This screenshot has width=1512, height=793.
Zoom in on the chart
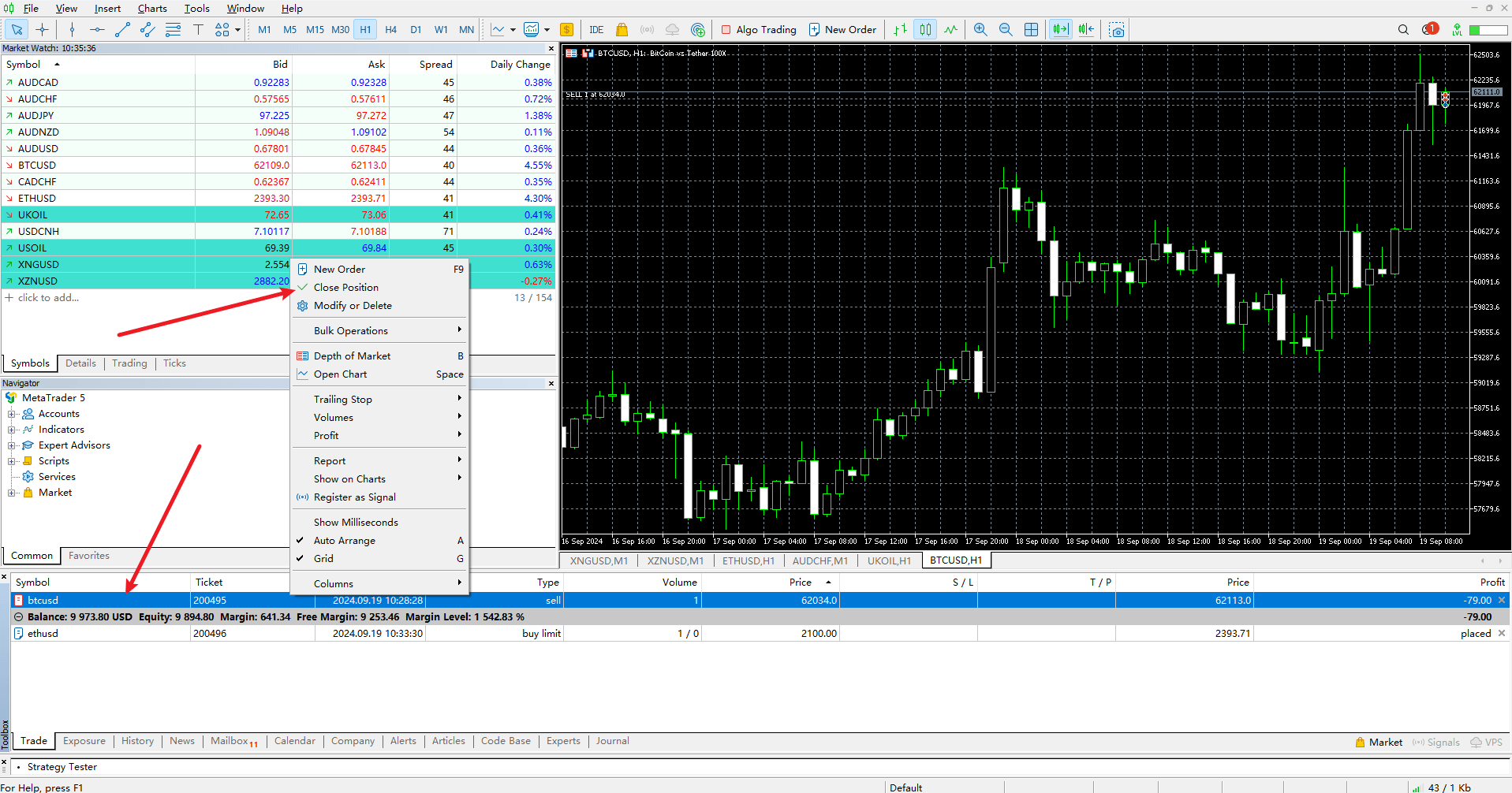click(x=980, y=30)
